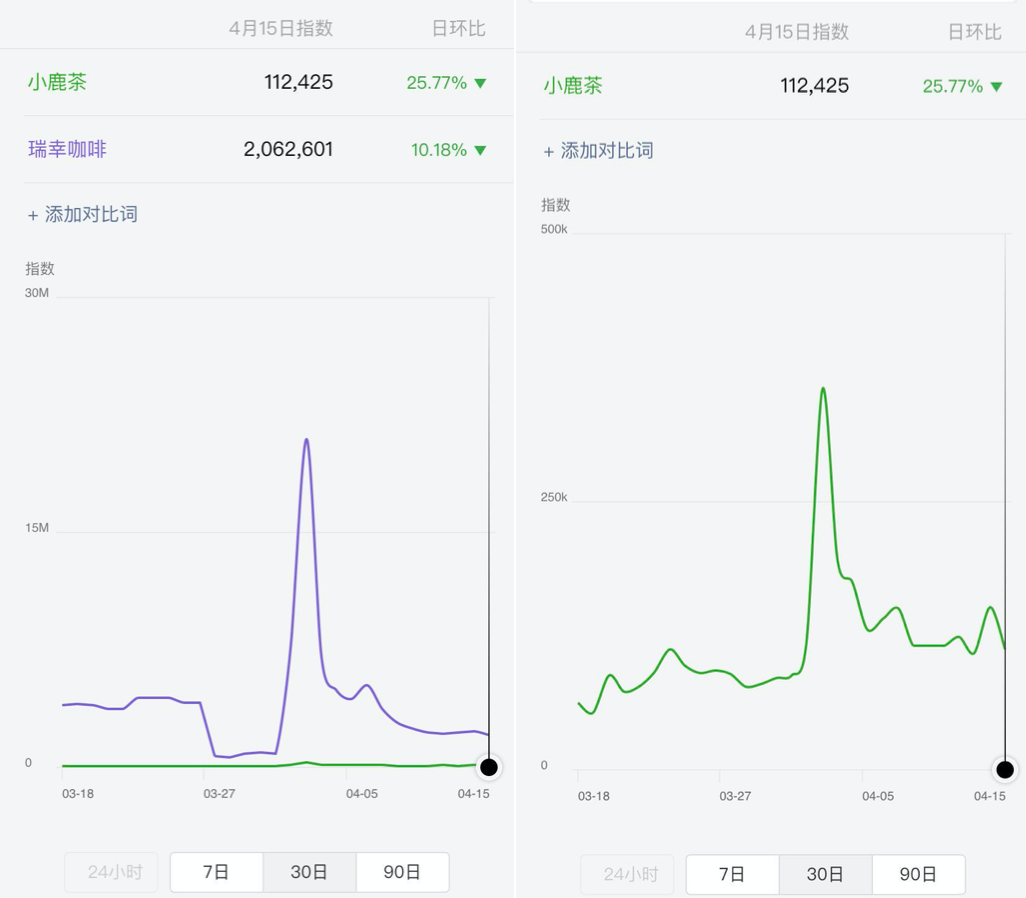Screen dimensions: 1026x898
Task: Click the black marker dot on right chart
Action: pyautogui.click(x=1005, y=770)
